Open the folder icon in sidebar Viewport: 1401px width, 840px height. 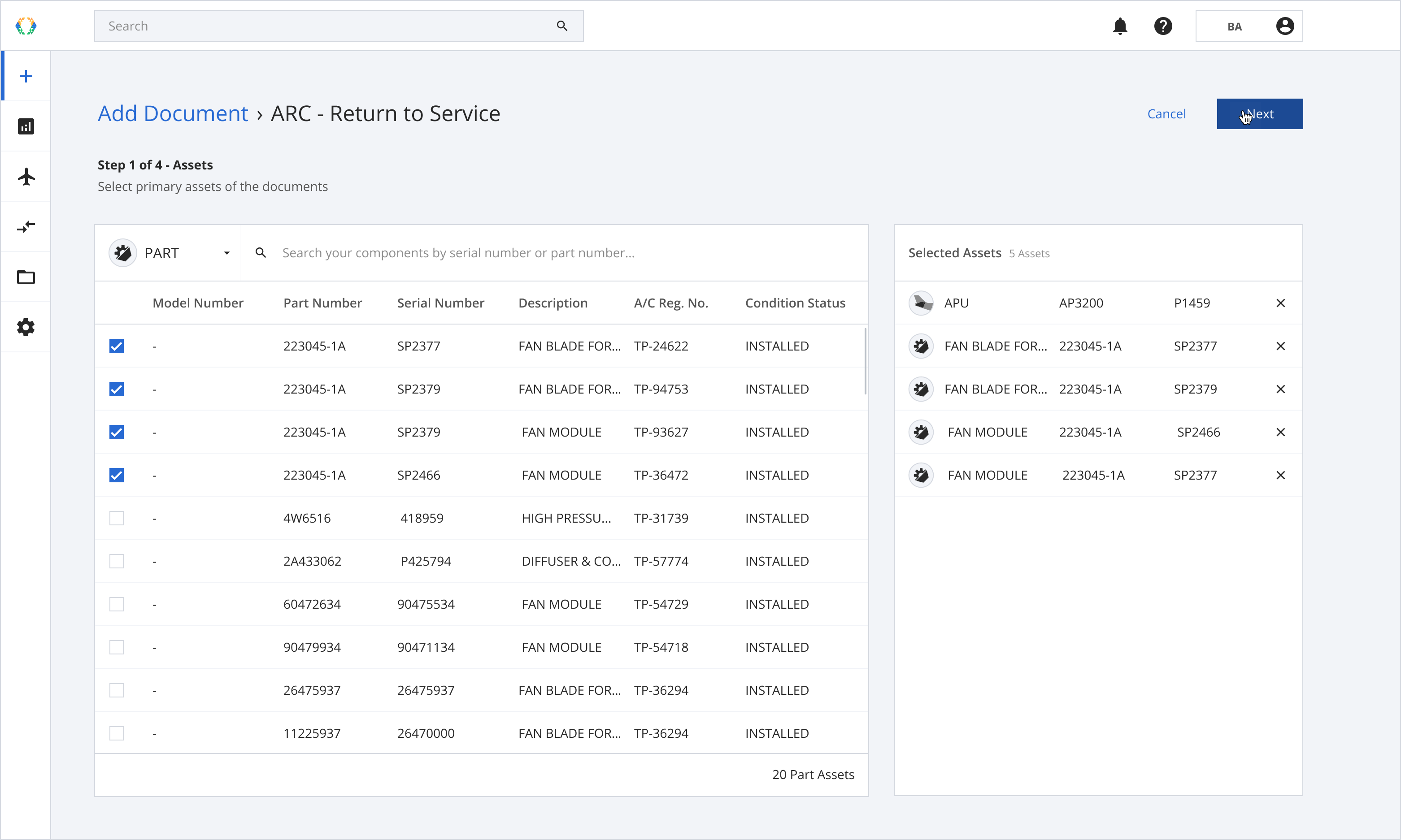[x=26, y=277]
